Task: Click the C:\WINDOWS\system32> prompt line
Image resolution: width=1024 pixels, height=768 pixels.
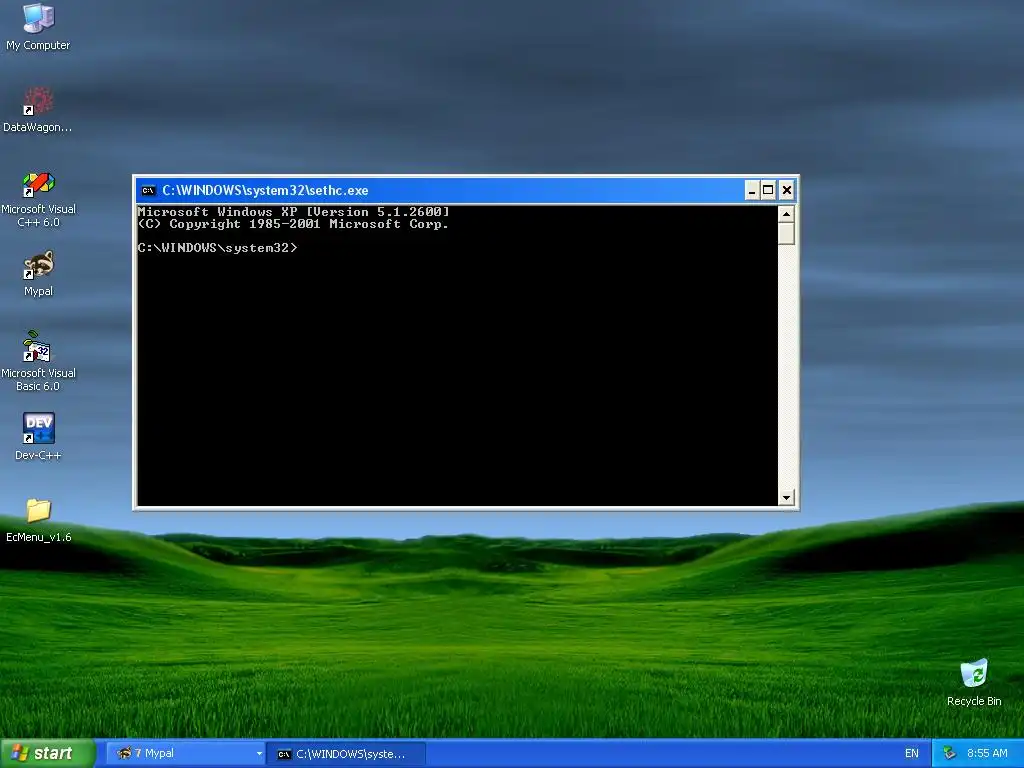Action: click(x=217, y=248)
